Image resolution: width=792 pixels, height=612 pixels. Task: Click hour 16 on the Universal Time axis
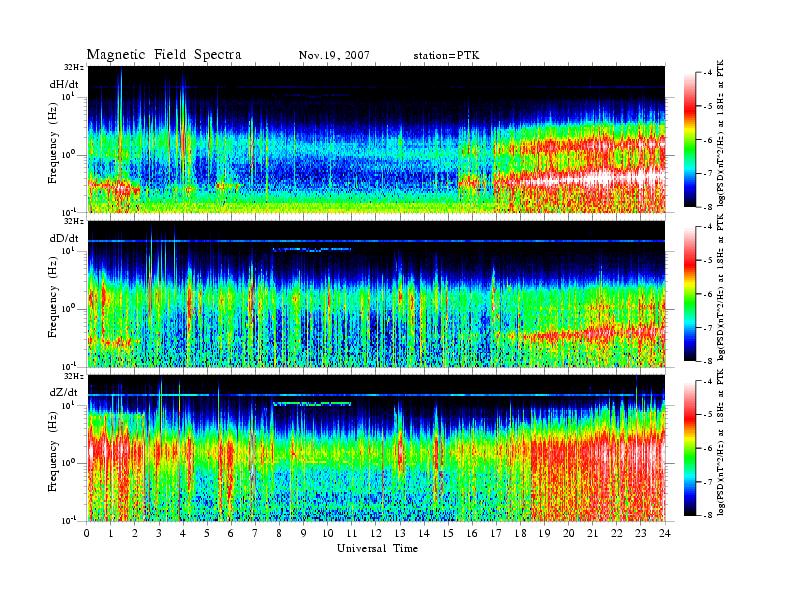click(x=472, y=534)
